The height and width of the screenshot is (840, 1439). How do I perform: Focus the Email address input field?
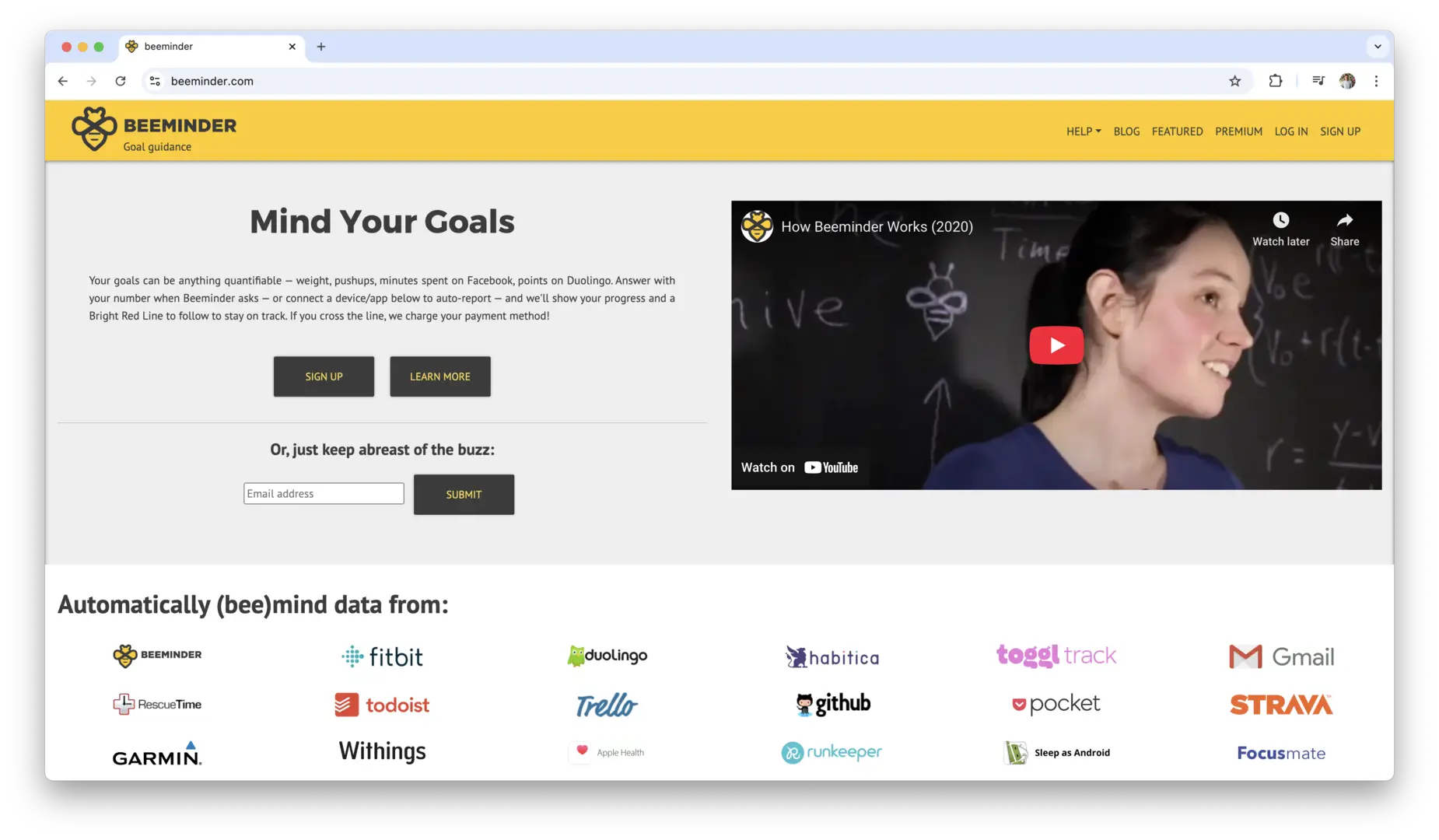(x=324, y=493)
